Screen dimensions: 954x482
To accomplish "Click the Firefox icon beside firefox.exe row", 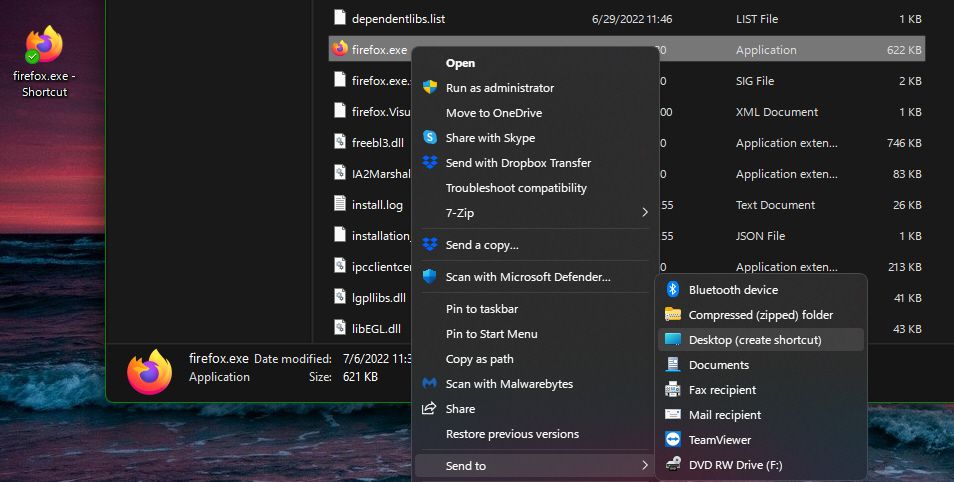I will click(x=340, y=49).
